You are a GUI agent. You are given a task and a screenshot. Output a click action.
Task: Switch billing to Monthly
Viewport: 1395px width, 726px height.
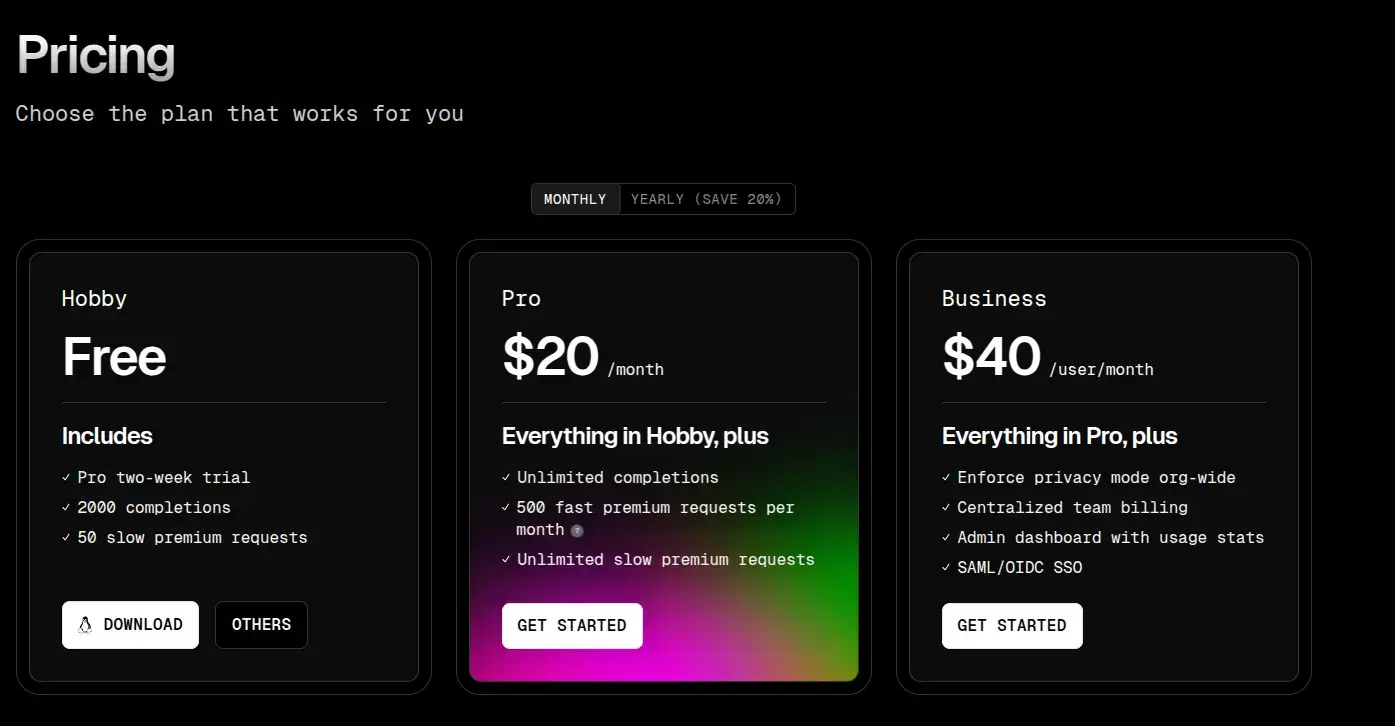tap(575, 199)
